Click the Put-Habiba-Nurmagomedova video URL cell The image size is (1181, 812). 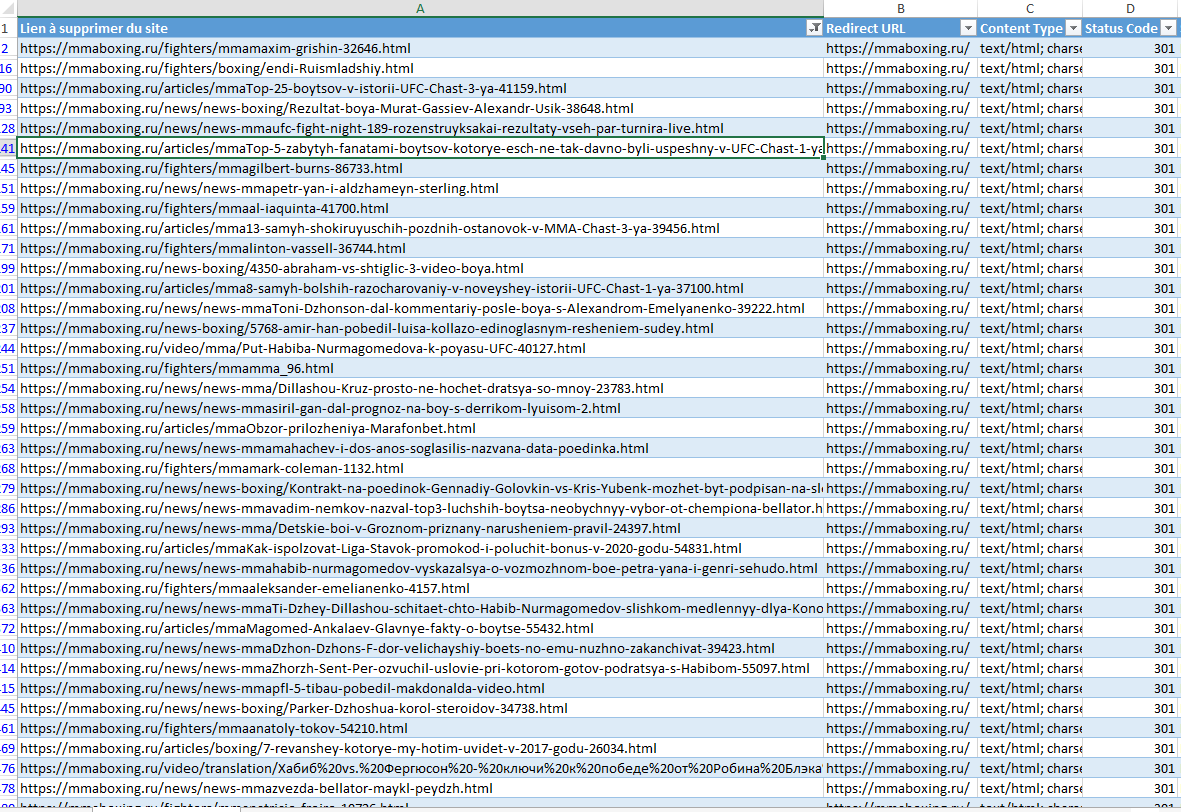(302, 349)
